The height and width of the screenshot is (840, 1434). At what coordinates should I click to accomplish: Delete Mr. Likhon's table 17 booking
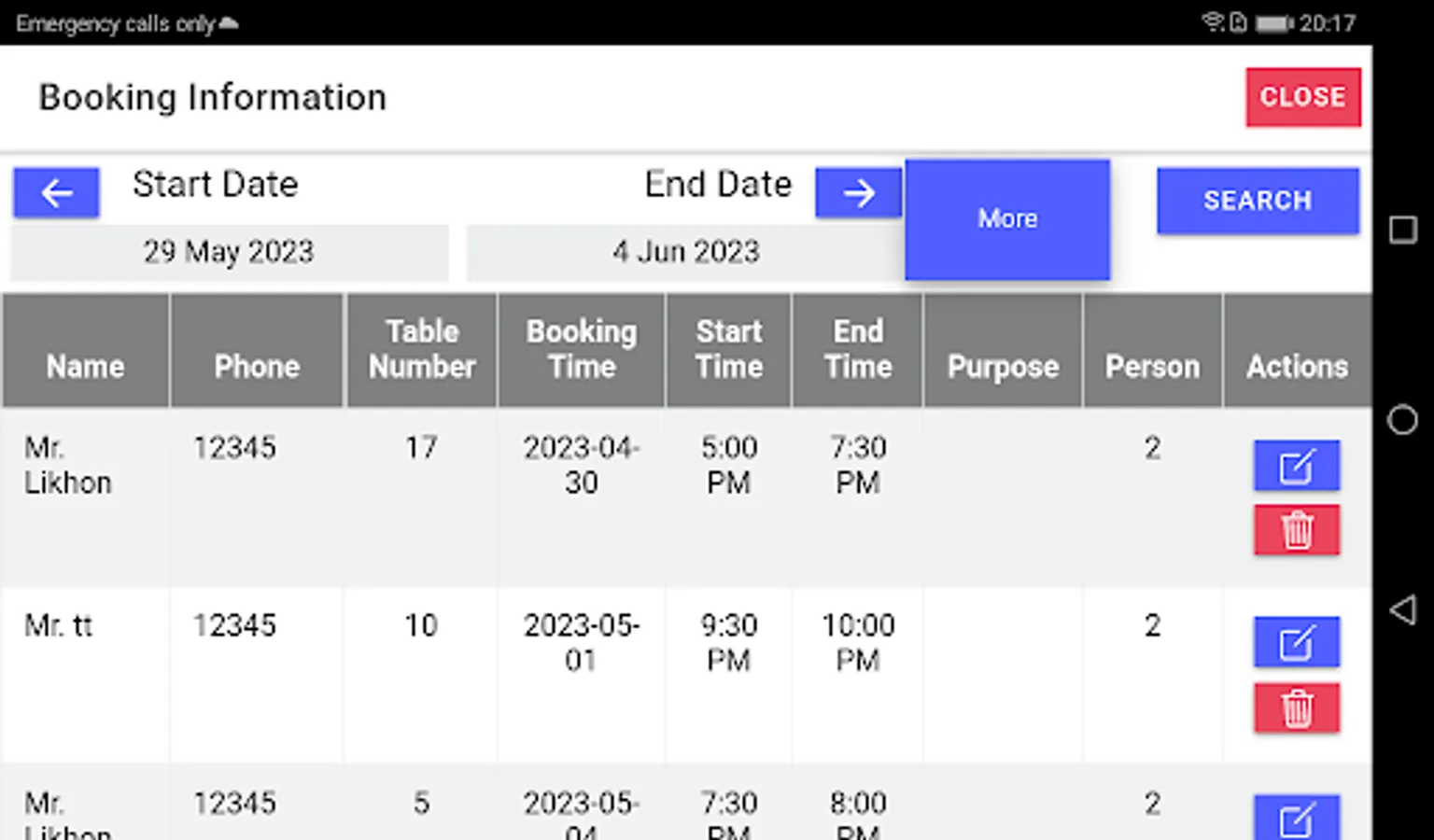pos(1296,531)
